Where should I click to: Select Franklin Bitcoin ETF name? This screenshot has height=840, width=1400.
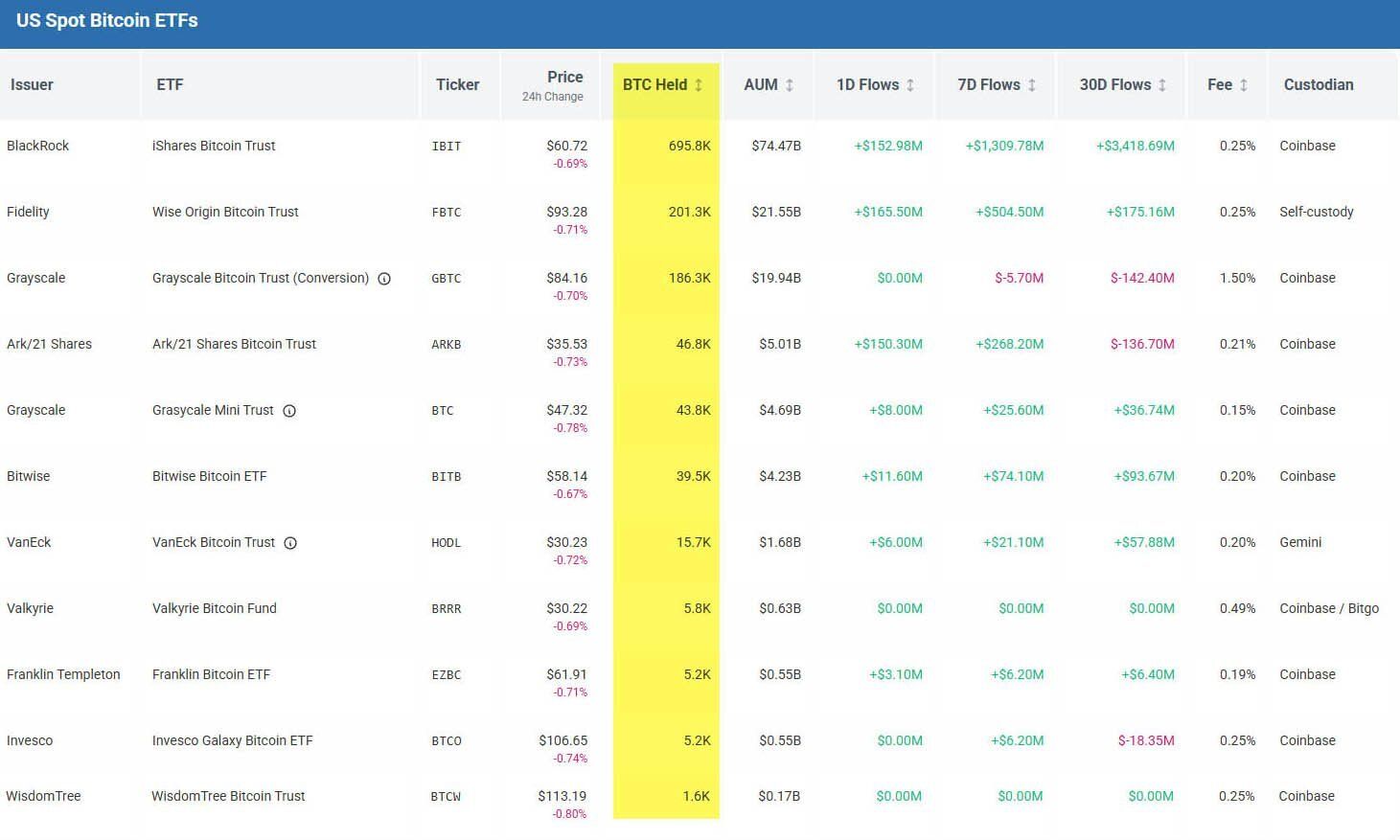tap(211, 674)
